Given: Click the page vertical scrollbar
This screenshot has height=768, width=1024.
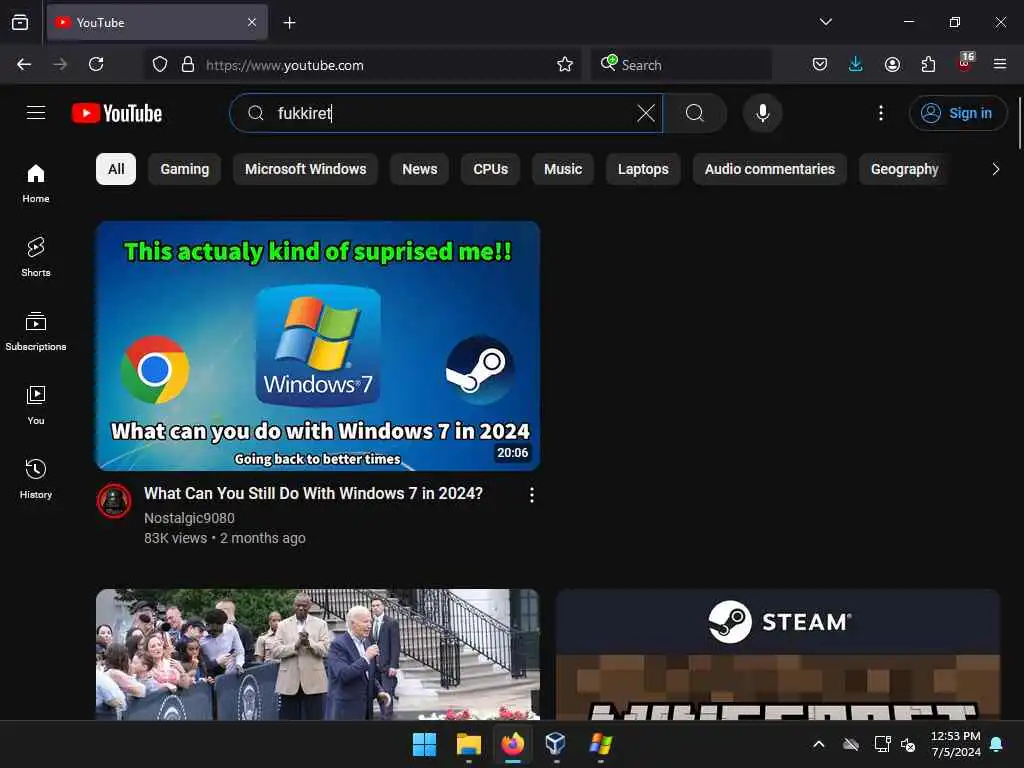Looking at the screenshot, I should (1019, 123).
